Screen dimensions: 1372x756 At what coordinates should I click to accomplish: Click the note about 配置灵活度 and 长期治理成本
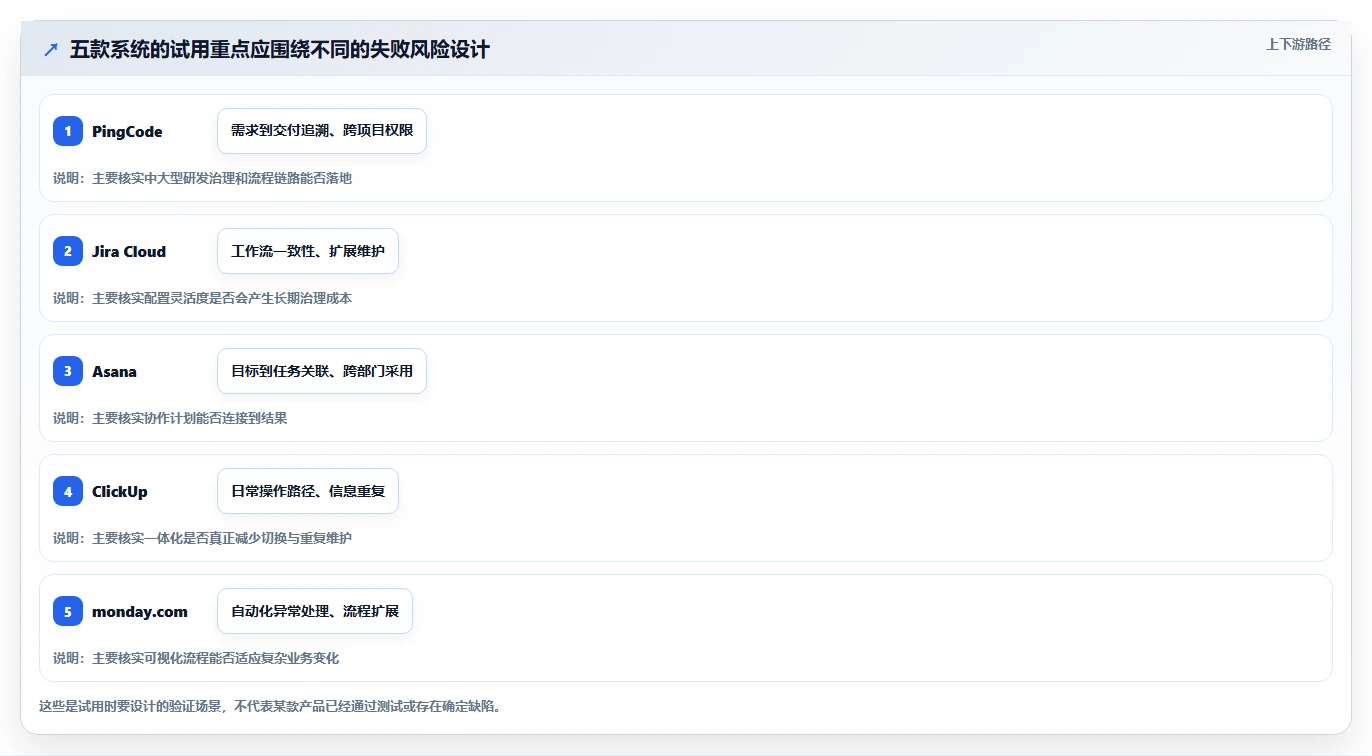(x=202, y=298)
